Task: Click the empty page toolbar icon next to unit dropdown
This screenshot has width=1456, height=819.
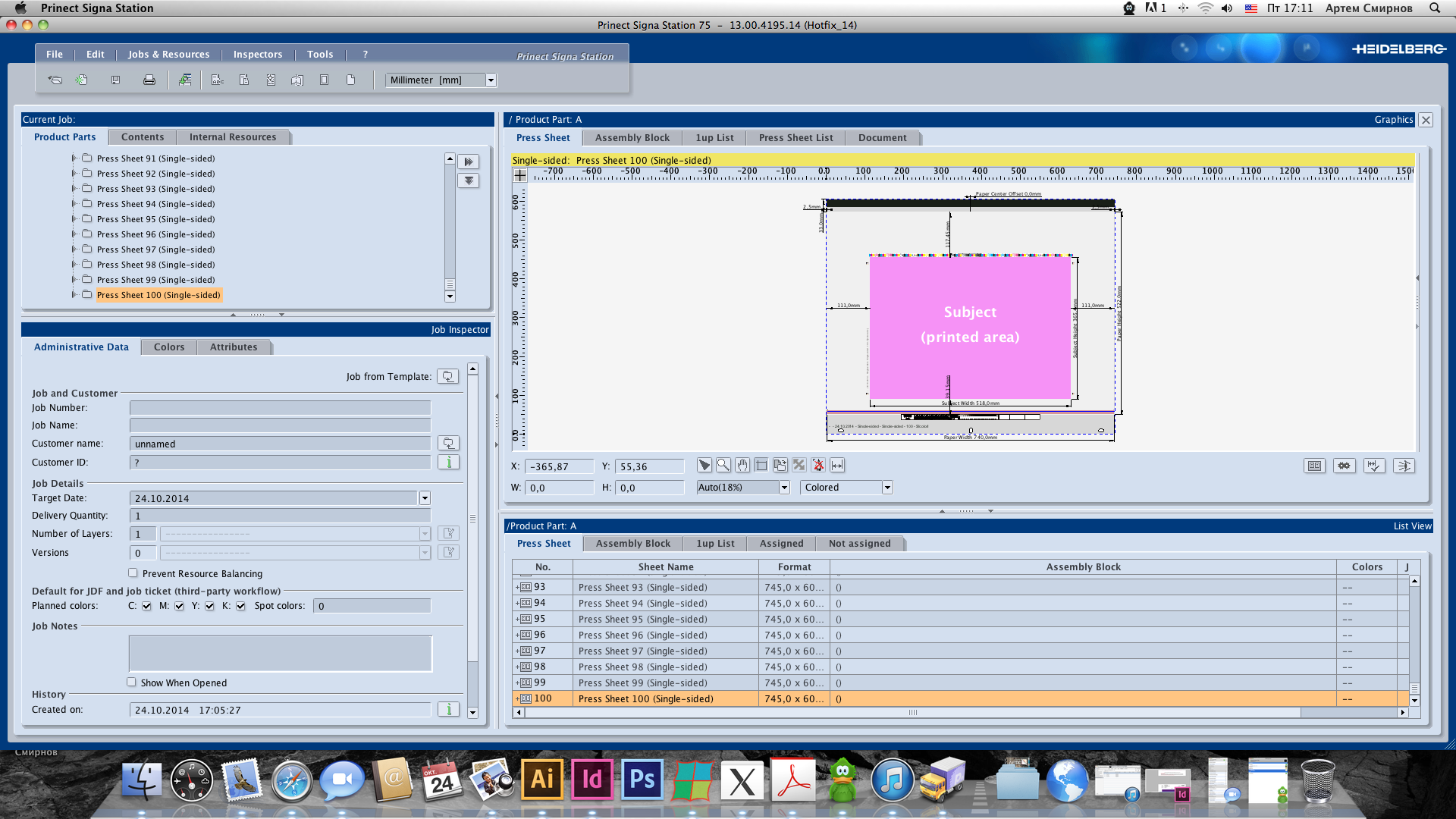Action: click(350, 80)
